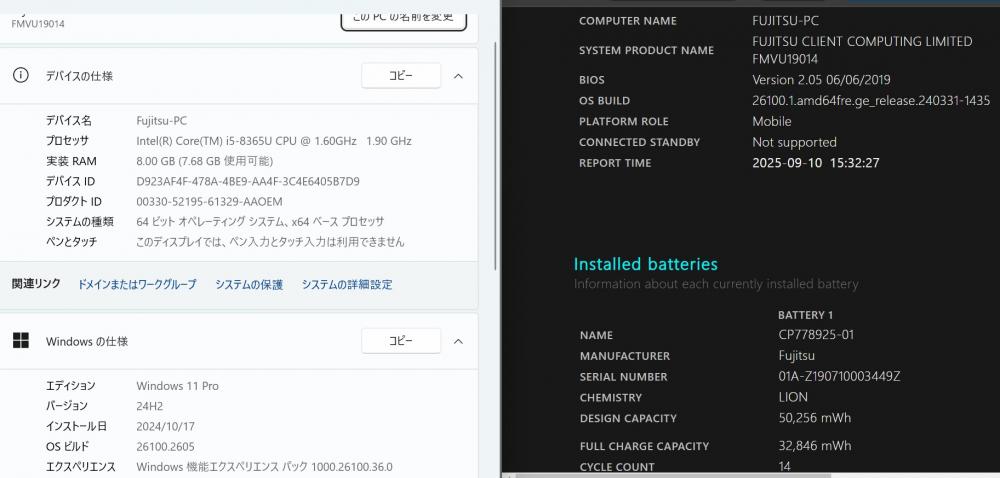Click the FMVU19014 model text at top left
This screenshot has width=1000, height=478.
point(38,24)
